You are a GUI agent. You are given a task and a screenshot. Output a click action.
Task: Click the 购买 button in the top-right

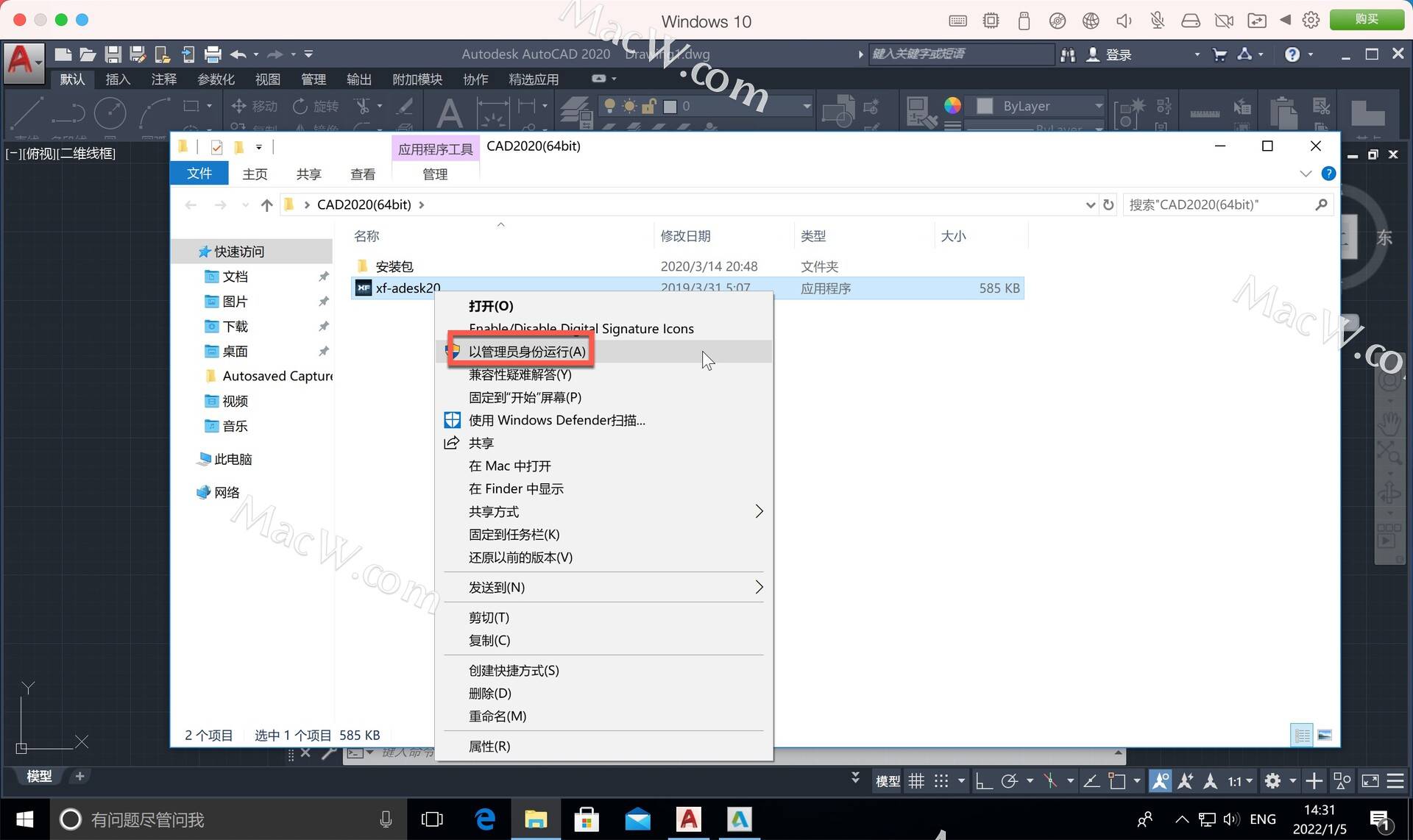pos(1367,19)
